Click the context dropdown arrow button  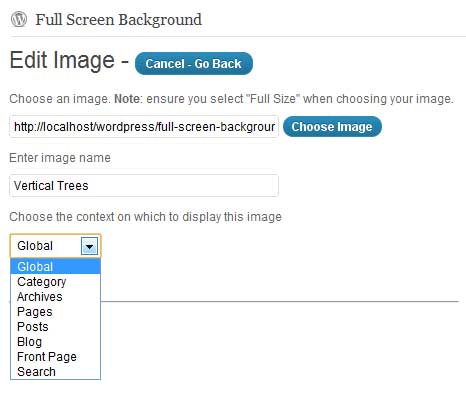pos(89,246)
